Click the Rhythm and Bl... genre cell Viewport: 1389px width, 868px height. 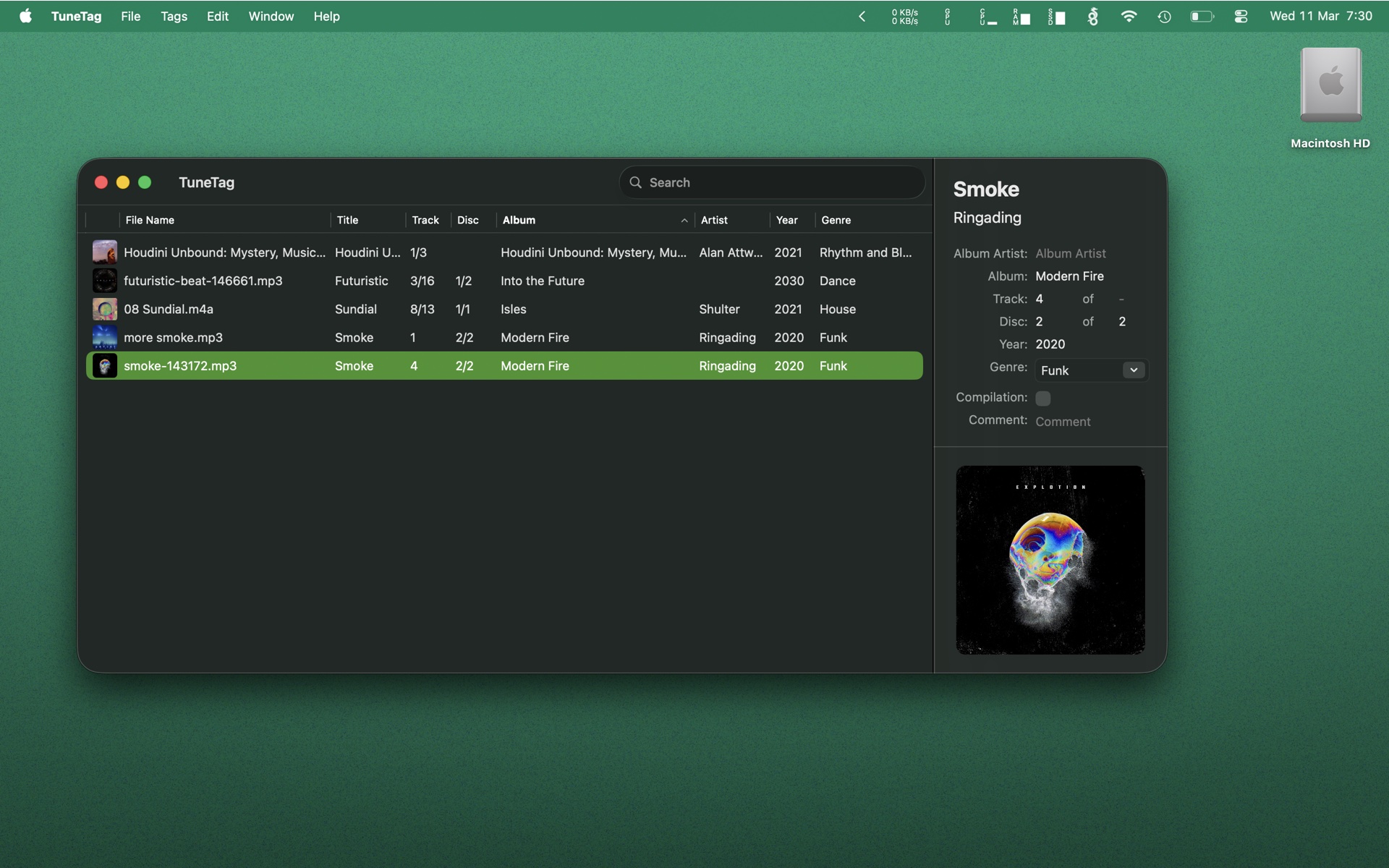[x=866, y=252]
